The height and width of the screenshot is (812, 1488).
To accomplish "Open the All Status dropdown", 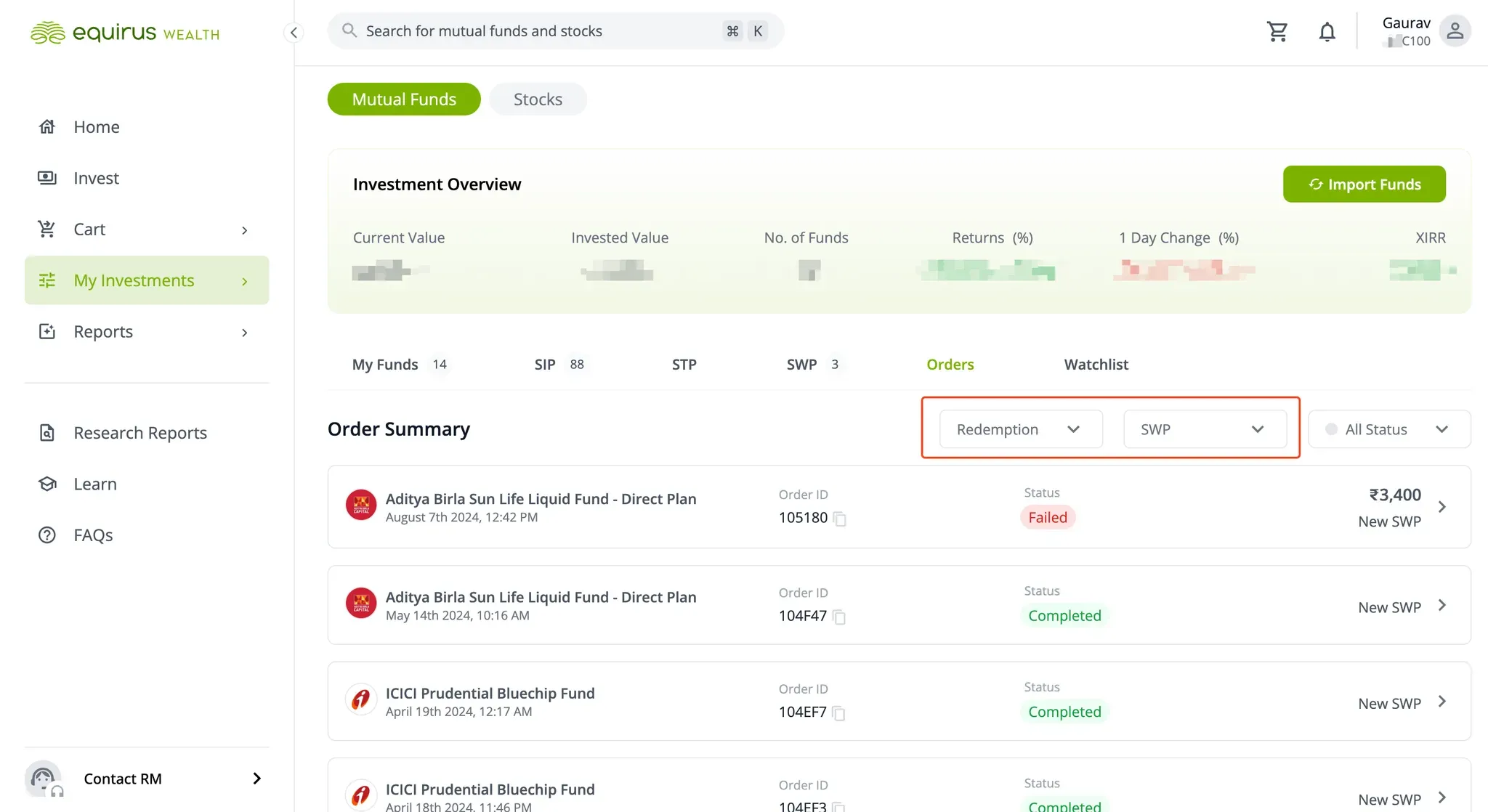I will click(1389, 429).
